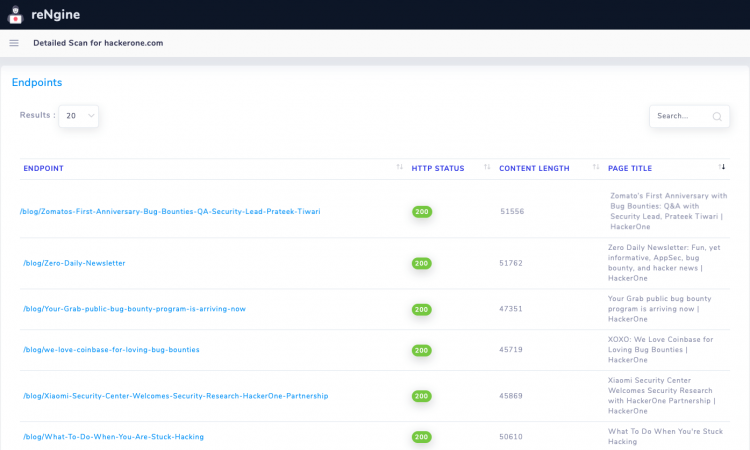
Task: Click the Results label text
Action: click(x=37, y=115)
